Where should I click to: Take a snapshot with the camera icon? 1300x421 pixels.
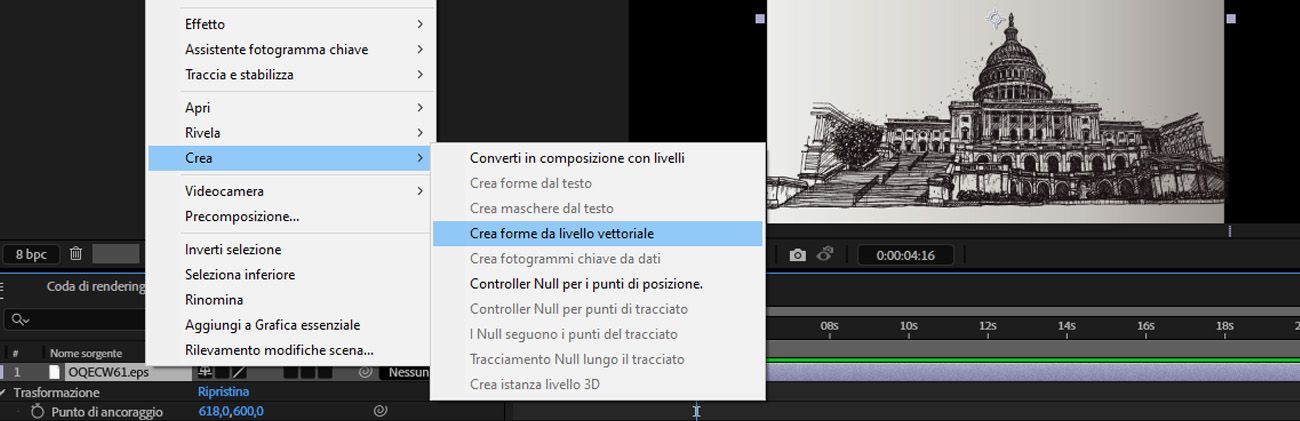797,255
